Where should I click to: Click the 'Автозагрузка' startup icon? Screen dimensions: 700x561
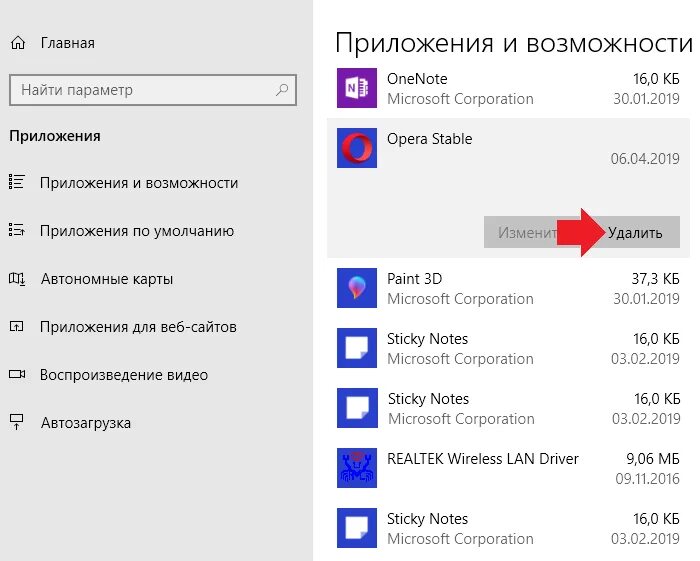click(x=17, y=422)
